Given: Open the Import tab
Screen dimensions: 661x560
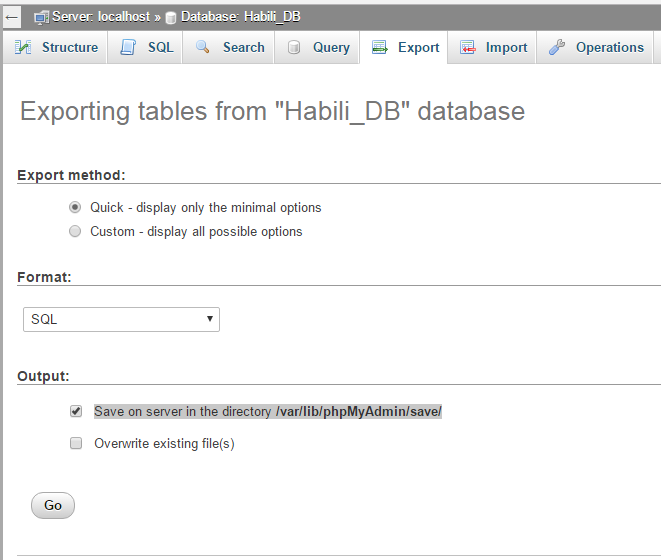Looking at the screenshot, I should pos(506,47).
